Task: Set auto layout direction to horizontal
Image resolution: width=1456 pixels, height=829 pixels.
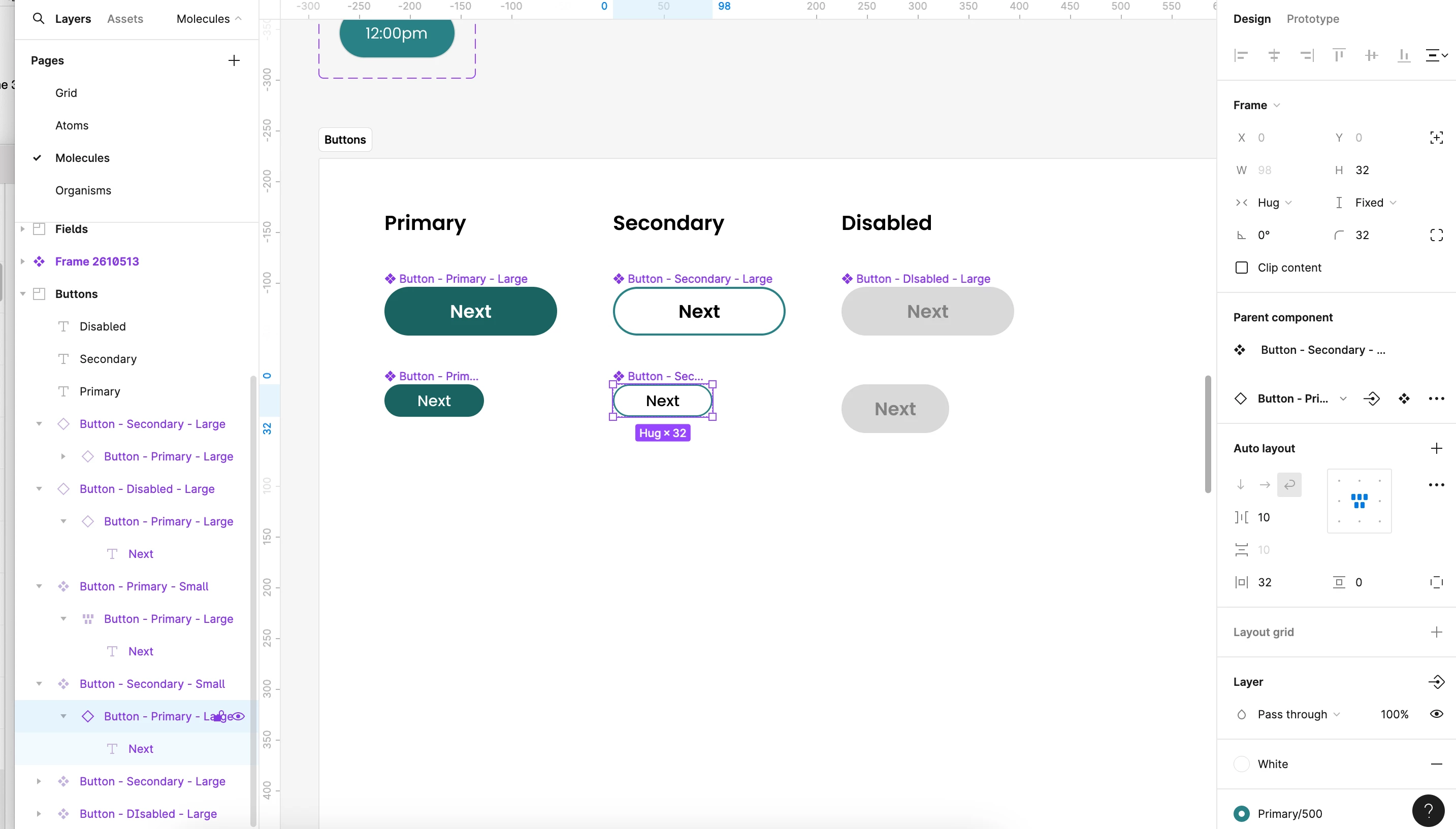Action: point(1265,484)
